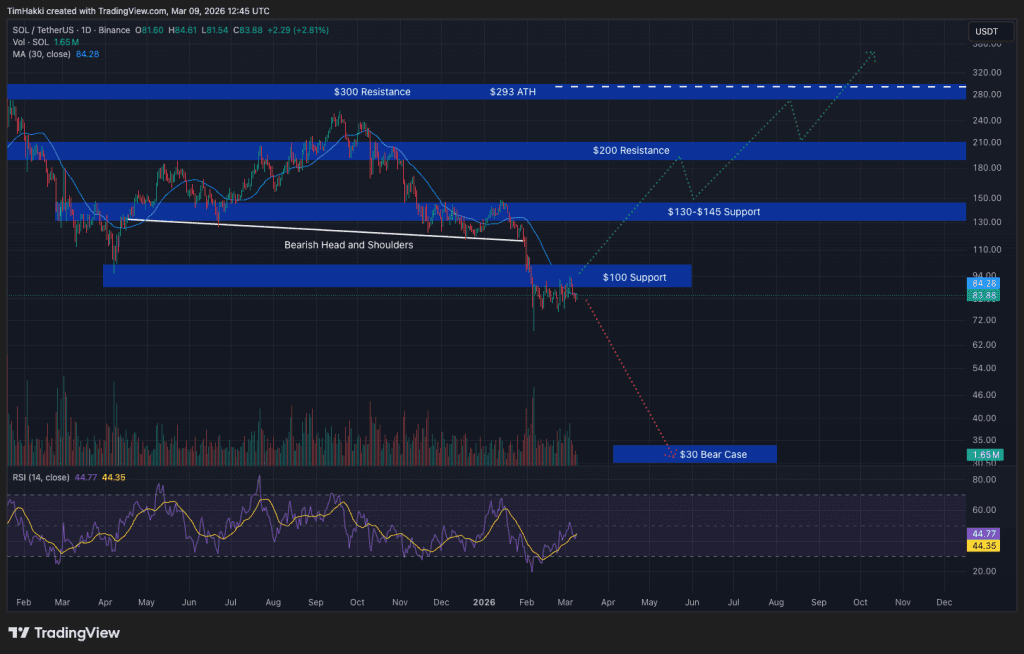This screenshot has width=1024, height=654.
Task: Select the green 83.88 last price tag
Action: click(x=983, y=296)
